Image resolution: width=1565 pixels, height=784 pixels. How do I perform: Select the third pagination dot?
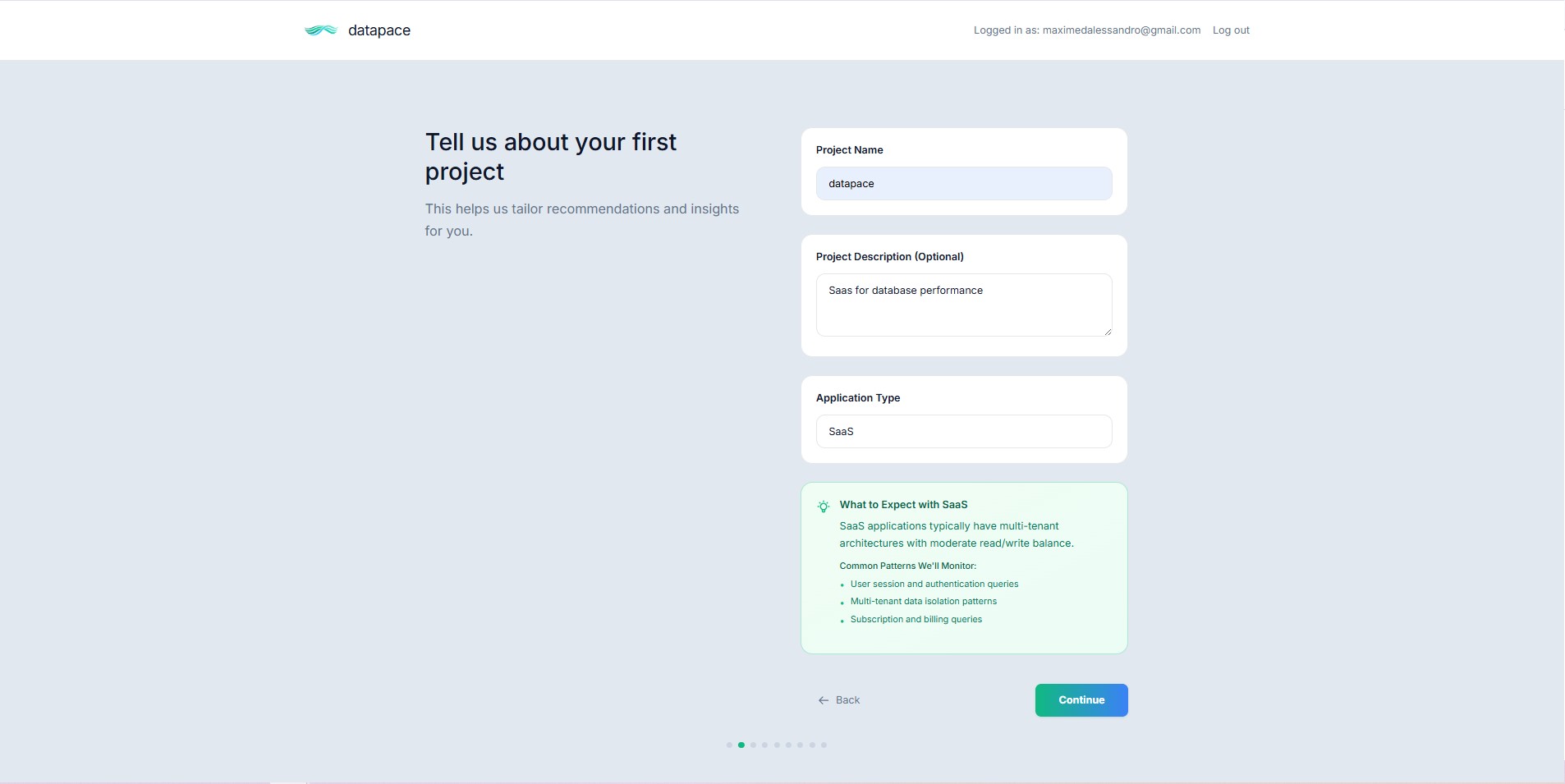[753, 745]
